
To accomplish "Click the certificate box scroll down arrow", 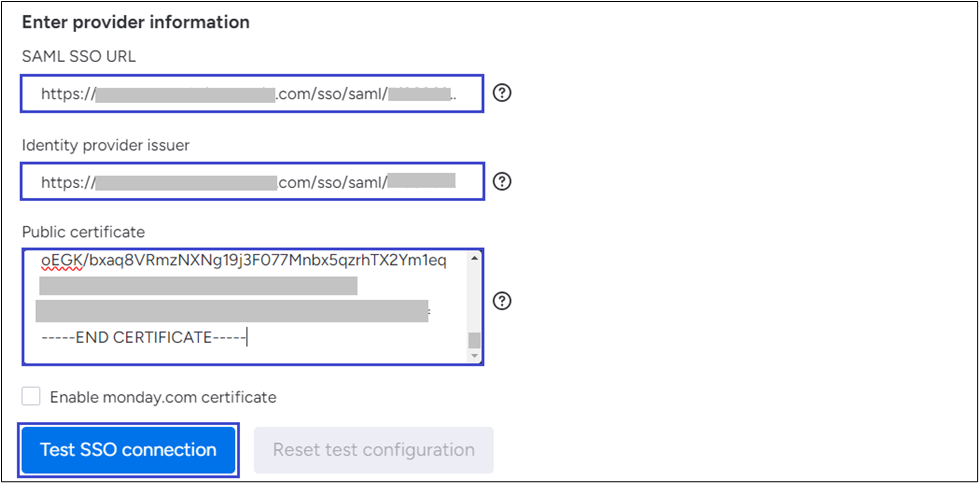I will click(x=474, y=355).
